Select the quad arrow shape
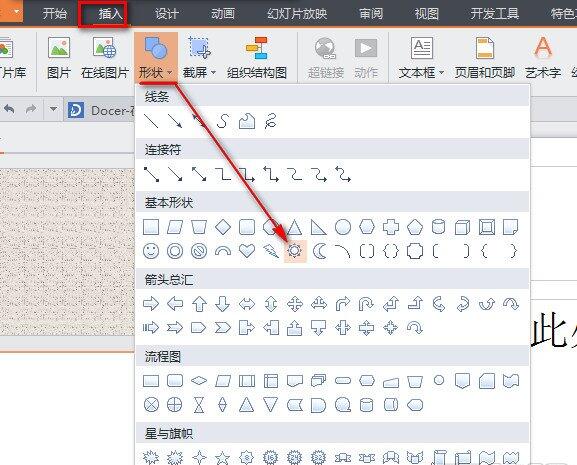The image size is (577, 465). pyautogui.click(x=295, y=304)
